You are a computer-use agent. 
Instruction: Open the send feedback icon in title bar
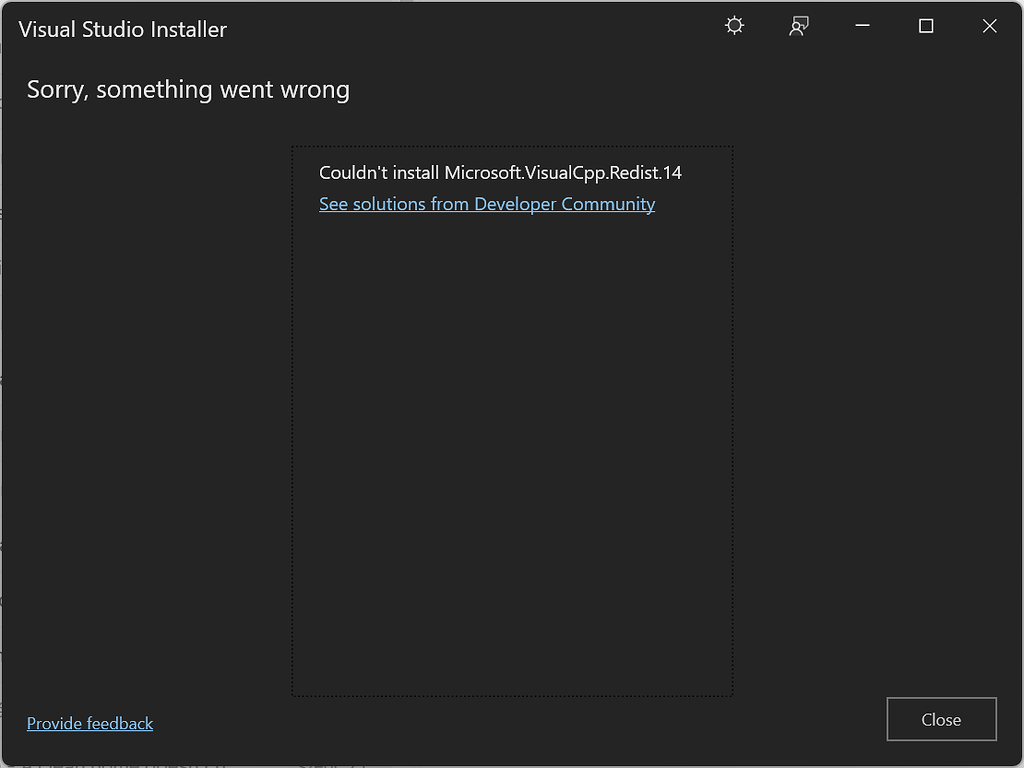tap(798, 27)
